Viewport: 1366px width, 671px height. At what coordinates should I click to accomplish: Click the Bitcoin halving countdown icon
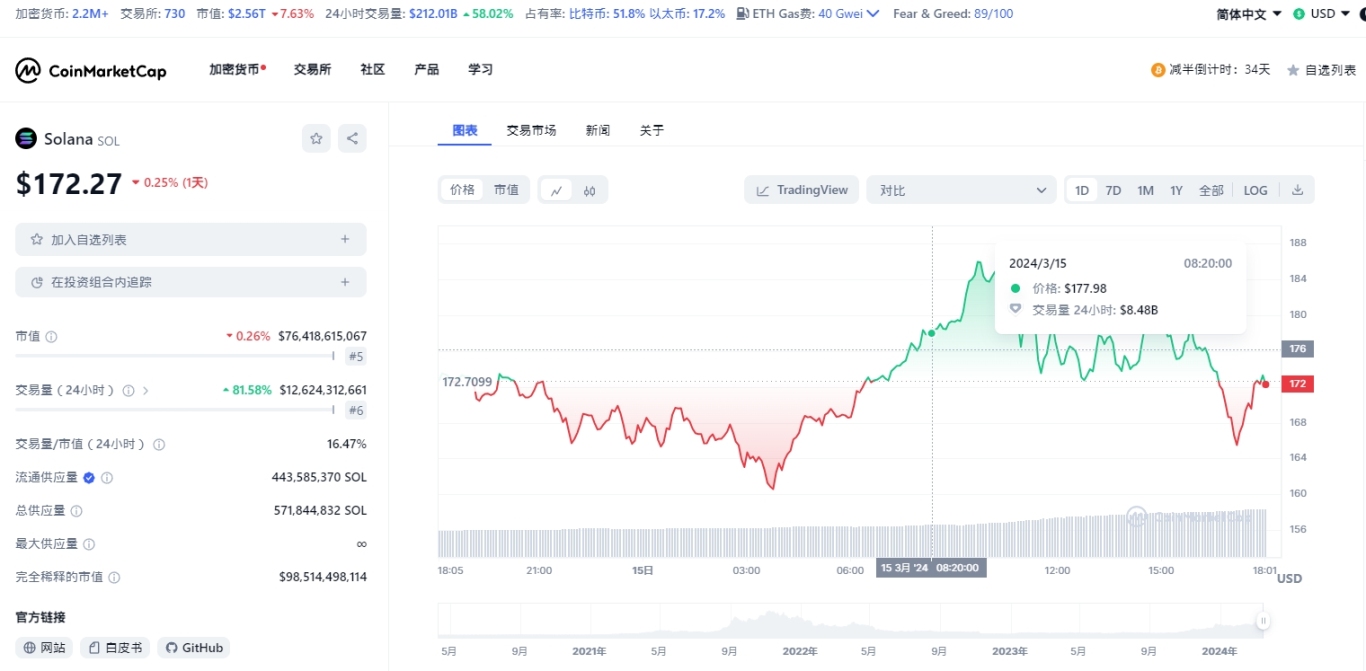click(x=1158, y=70)
